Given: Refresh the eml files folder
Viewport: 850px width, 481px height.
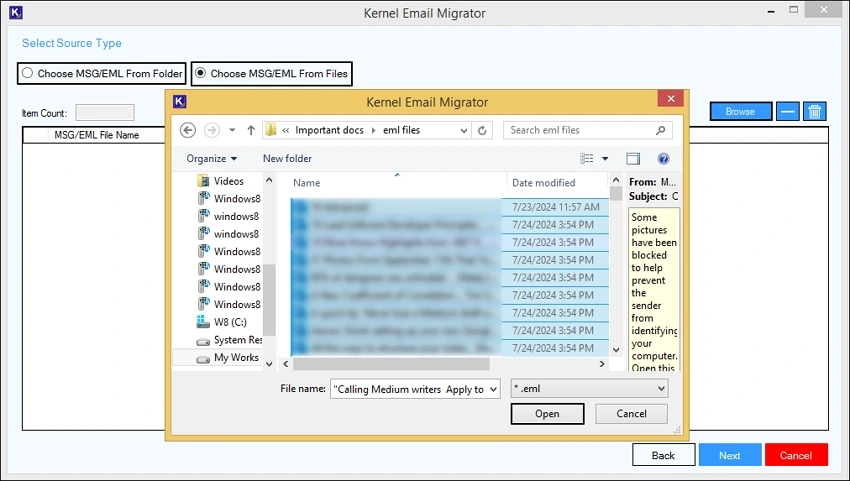Looking at the screenshot, I should click(482, 130).
